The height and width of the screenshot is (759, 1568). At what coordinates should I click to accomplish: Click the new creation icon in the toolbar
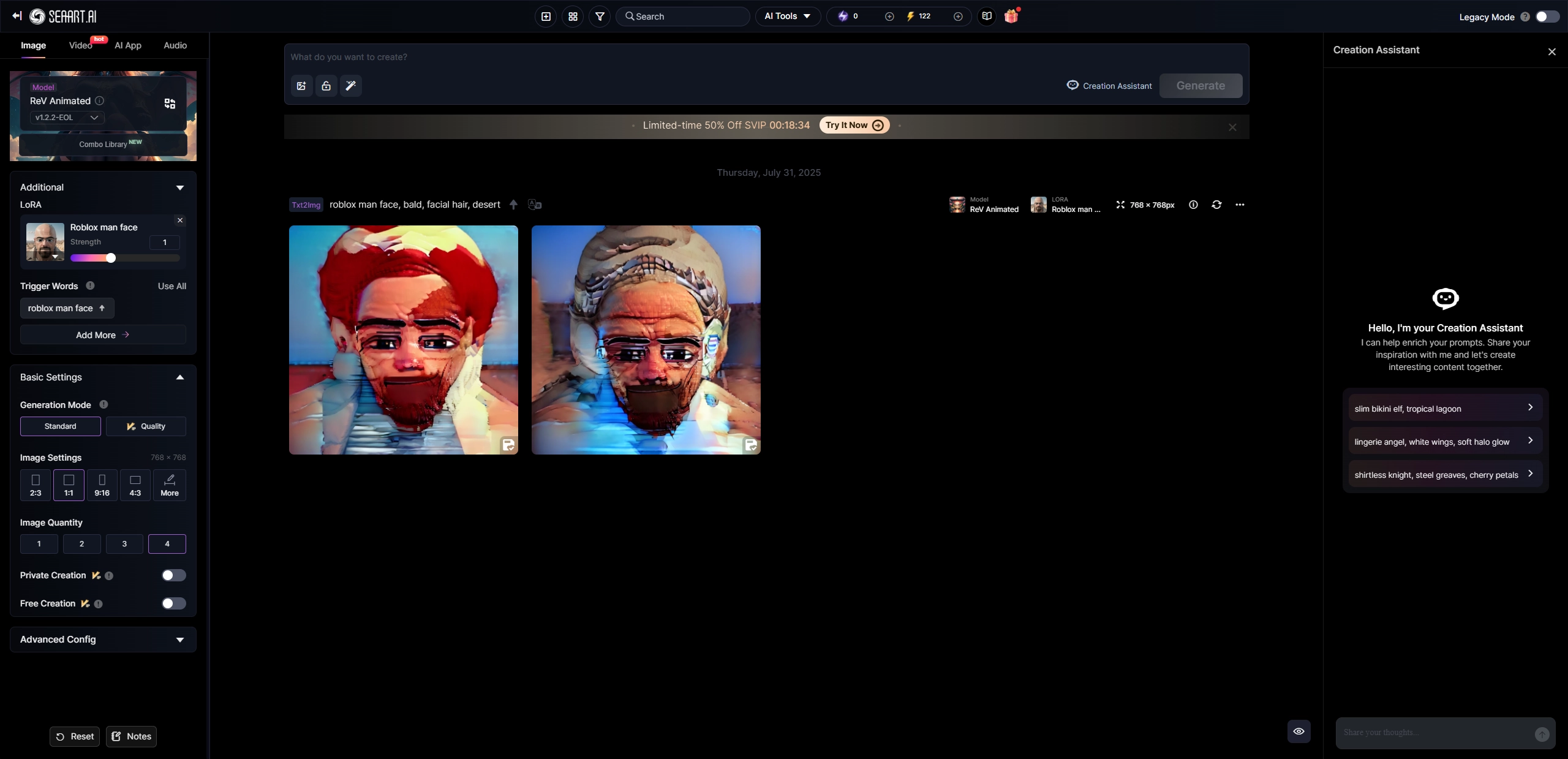pos(545,17)
